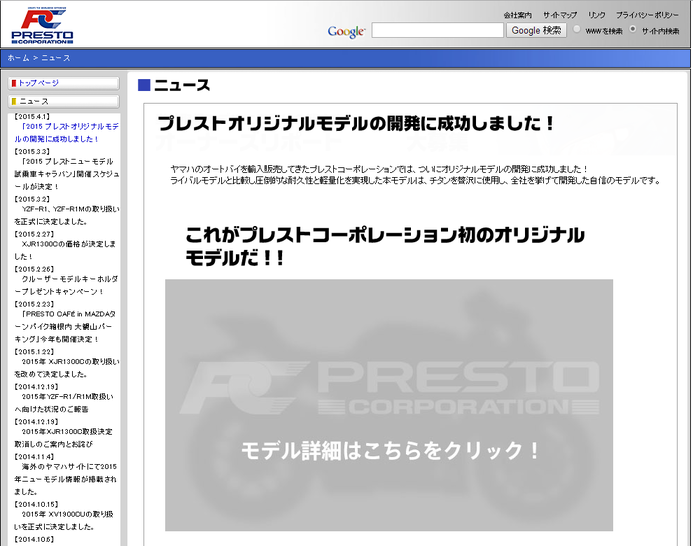The height and width of the screenshot is (546, 693).
Task: Open news XJR1300Cの価格が決定しました
Action: [65, 250]
